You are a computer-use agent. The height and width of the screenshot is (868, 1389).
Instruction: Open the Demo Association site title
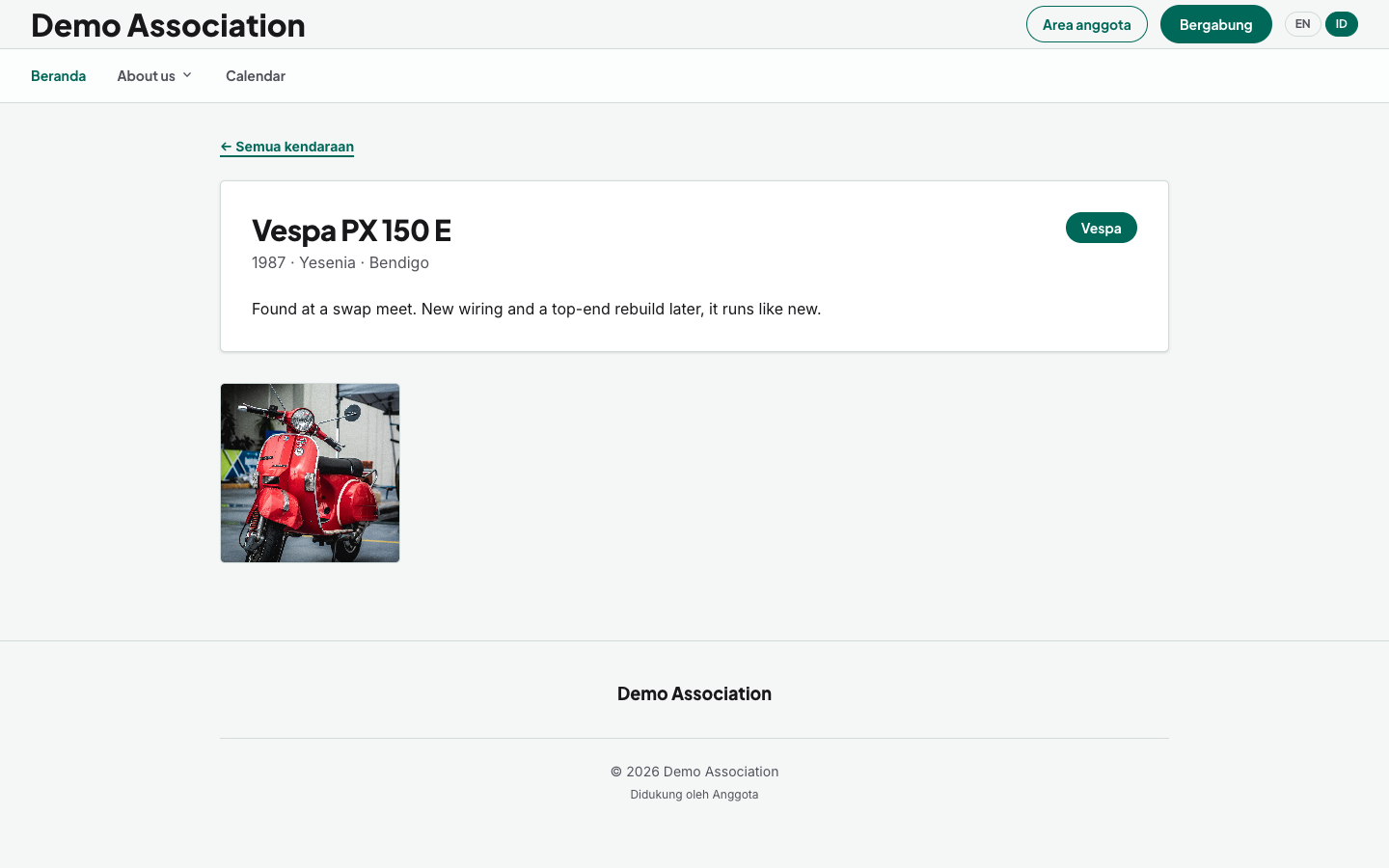[x=168, y=25]
